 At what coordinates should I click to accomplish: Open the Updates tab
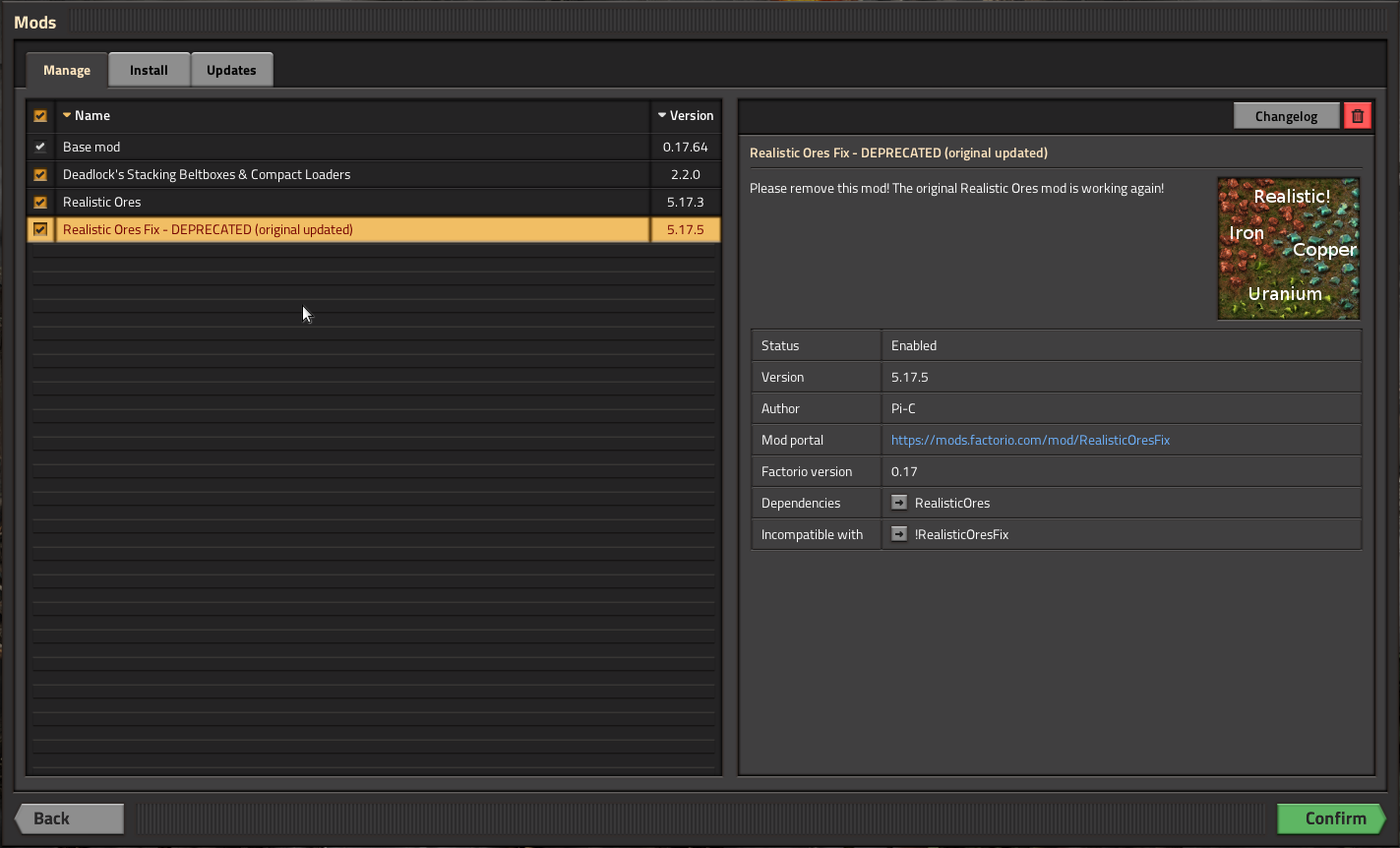(231, 70)
